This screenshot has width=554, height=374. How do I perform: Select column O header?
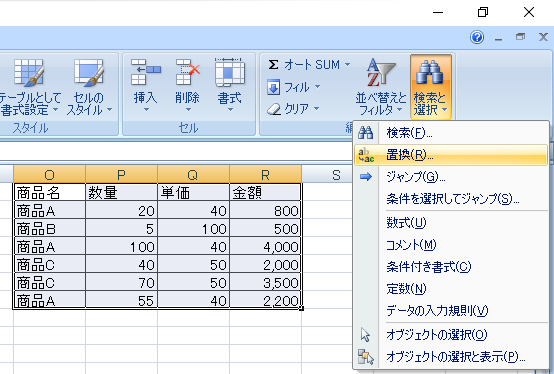(x=49, y=174)
